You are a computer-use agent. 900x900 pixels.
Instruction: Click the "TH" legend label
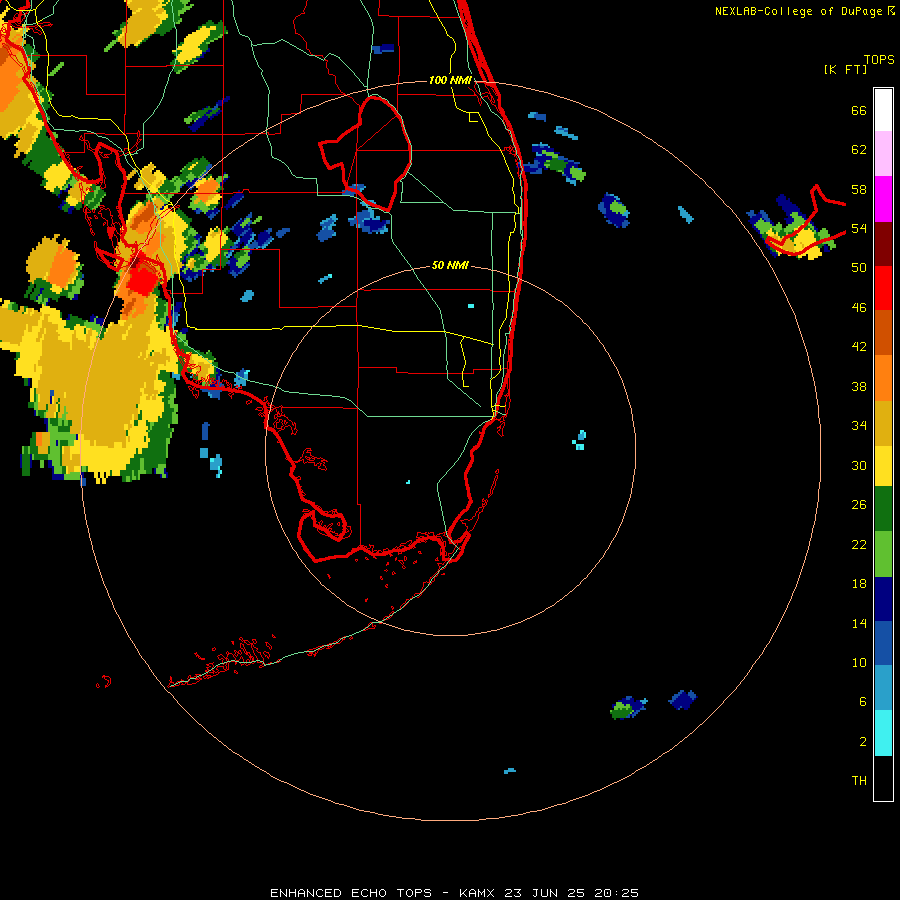(859, 781)
